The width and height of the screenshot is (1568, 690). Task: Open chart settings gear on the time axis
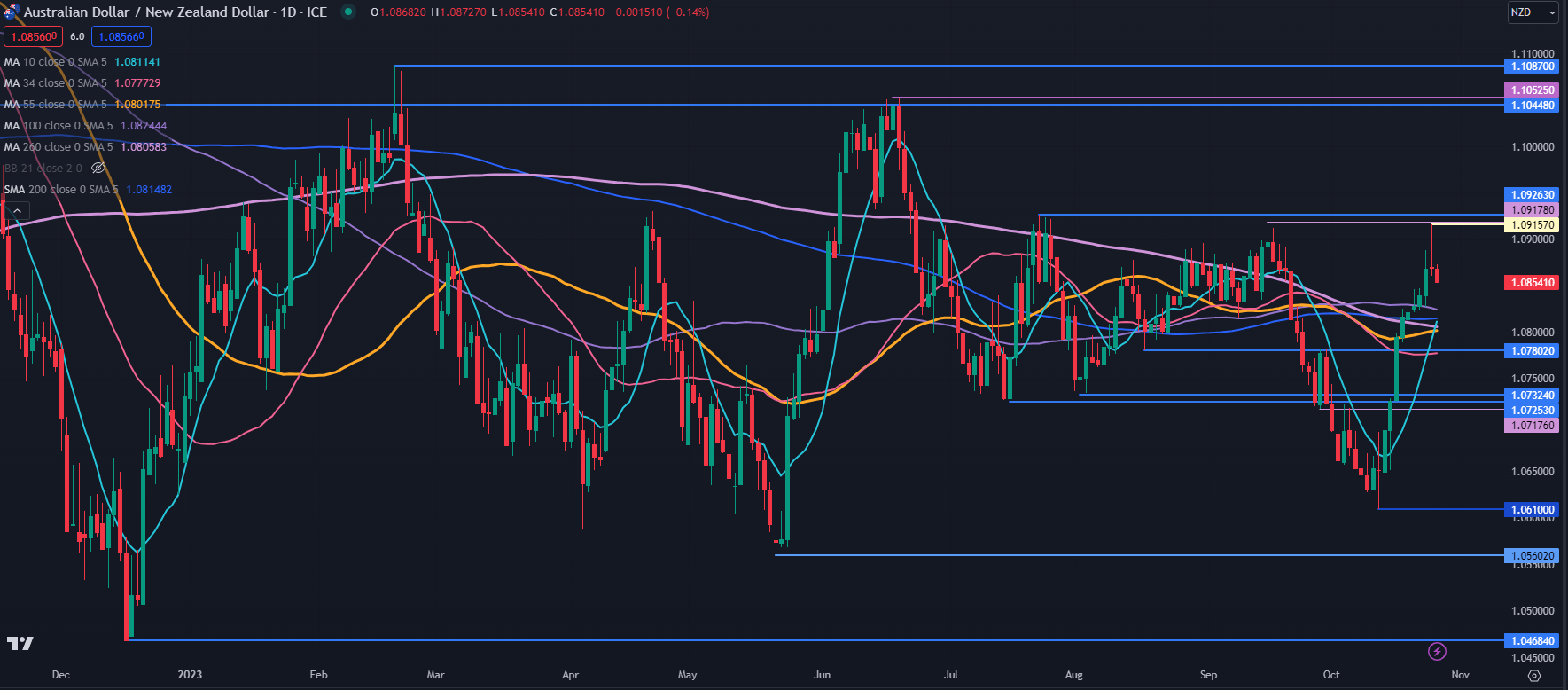(1534, 675)
